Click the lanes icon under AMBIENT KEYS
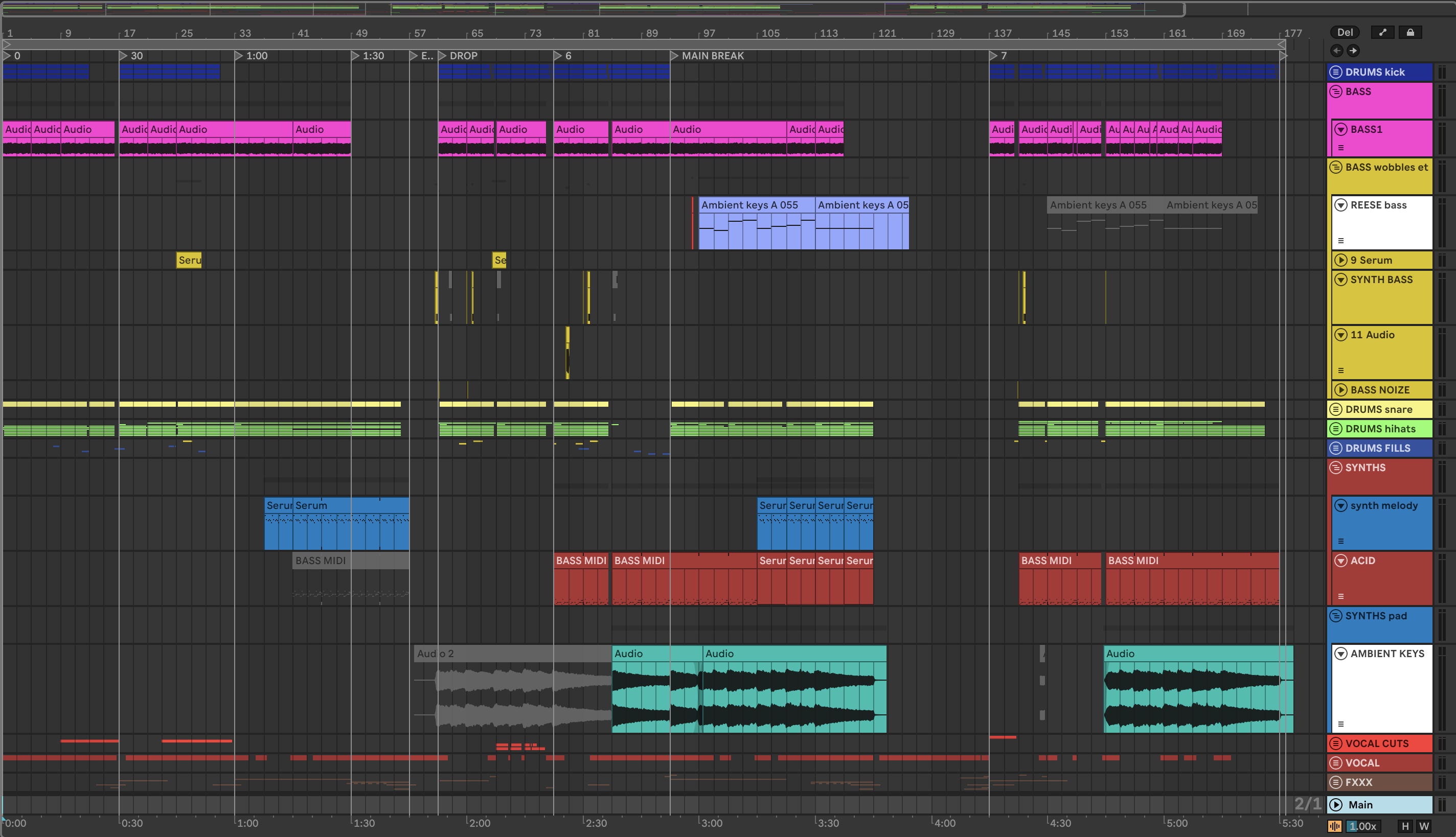Viewport: 1456px width, 837px height. (x=1341, y=725)
